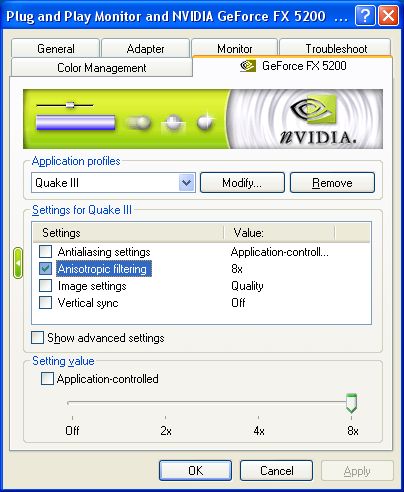Toggle the Vertical sync checkbox
The width and height of the screenshot is (404, 492).
click(45, 303)
